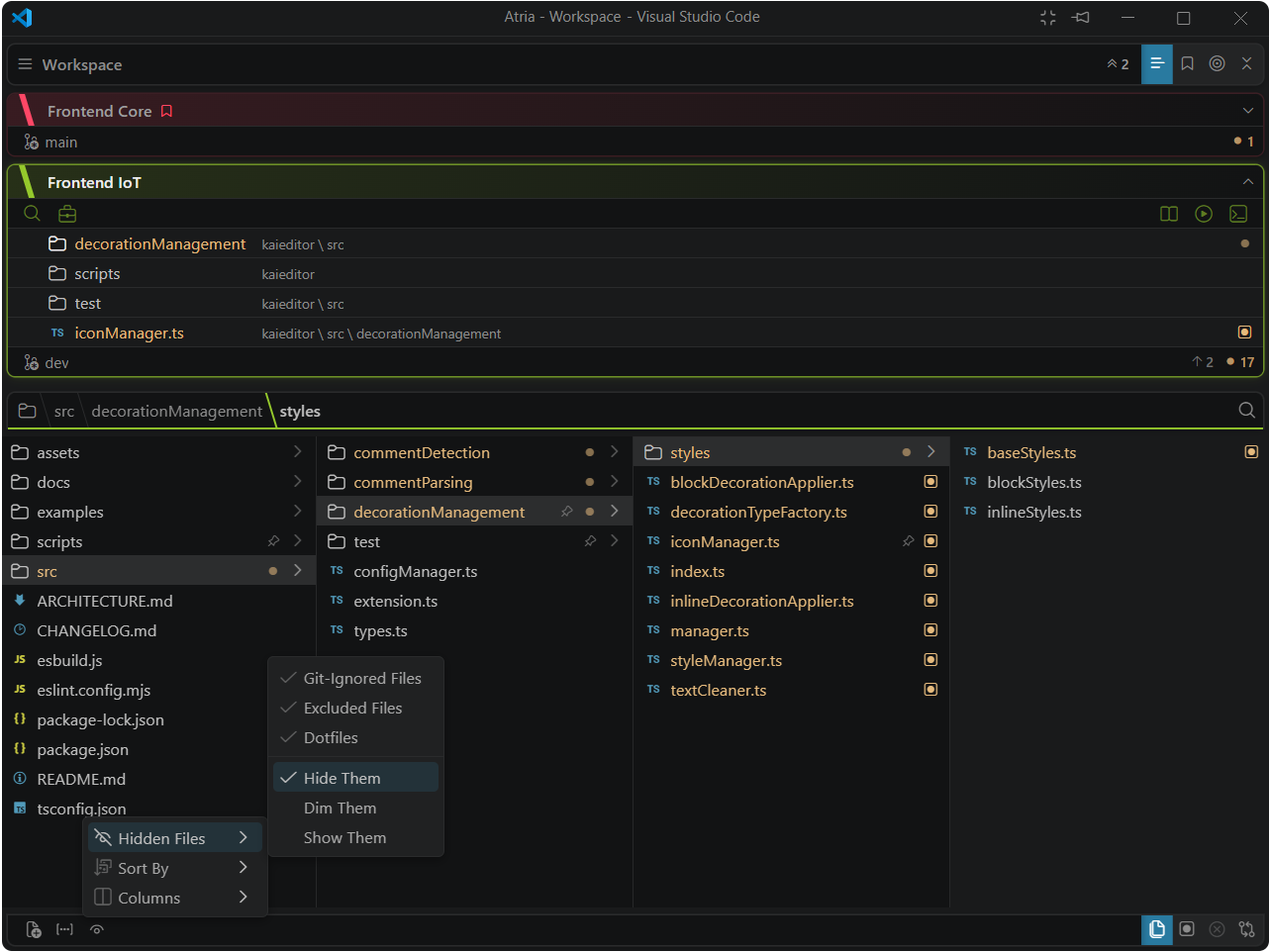Click the bookmark icon next to Frontend Core

coord(166,112)
